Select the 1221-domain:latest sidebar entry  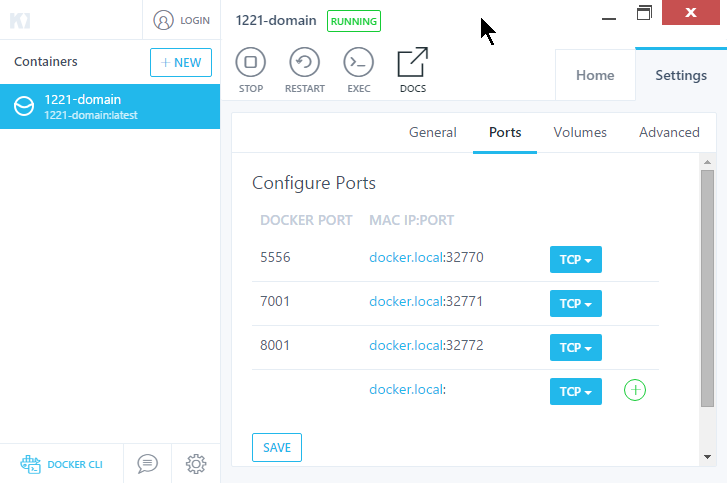tap(110, 107)
